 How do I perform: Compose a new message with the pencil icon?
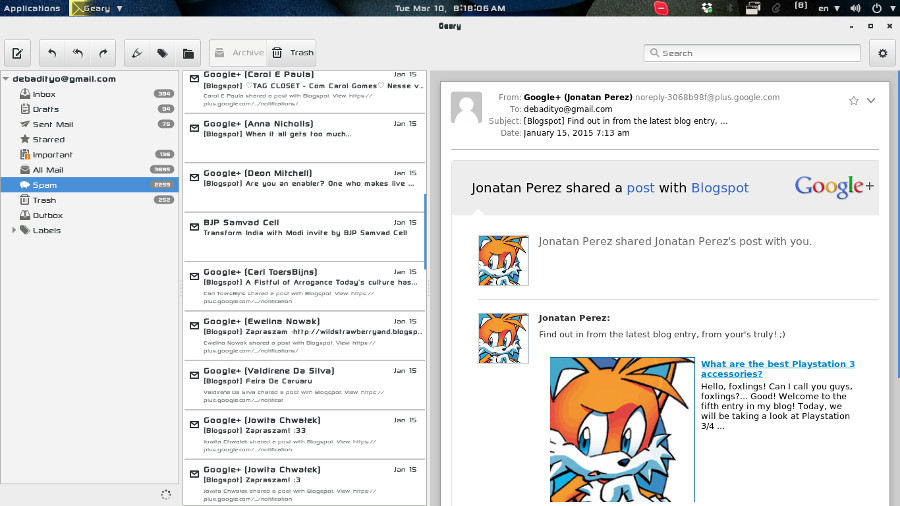click(x=18, y=53)
